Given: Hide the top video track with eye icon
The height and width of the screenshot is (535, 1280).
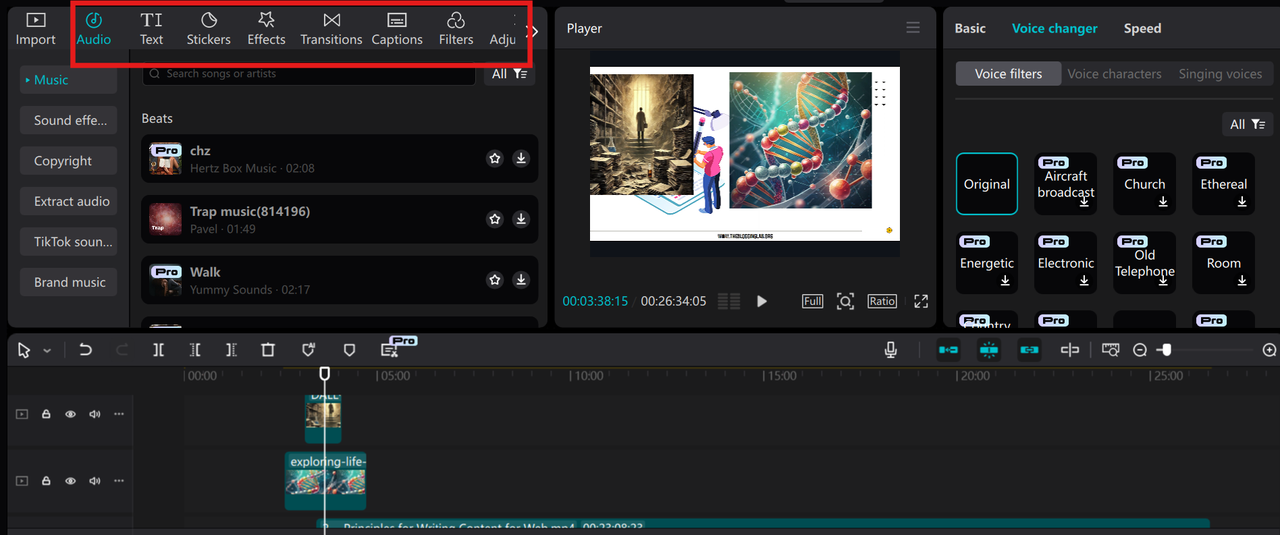Looking at the screenshot, I should 70,414.
